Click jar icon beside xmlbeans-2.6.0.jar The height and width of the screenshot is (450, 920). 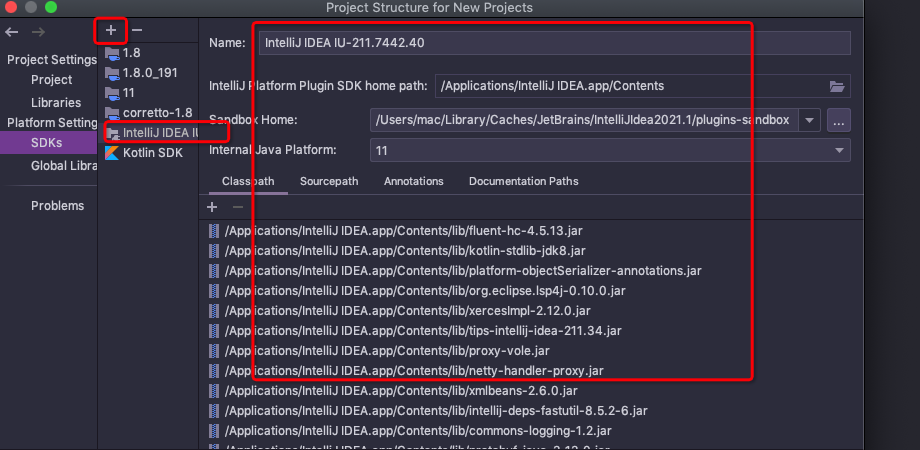click(x=213, y=390)
